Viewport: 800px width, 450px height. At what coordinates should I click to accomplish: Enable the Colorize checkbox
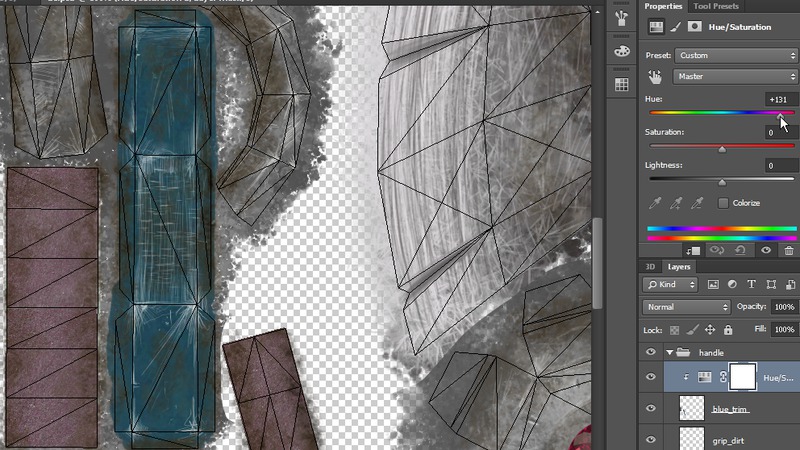click(723, 203)
